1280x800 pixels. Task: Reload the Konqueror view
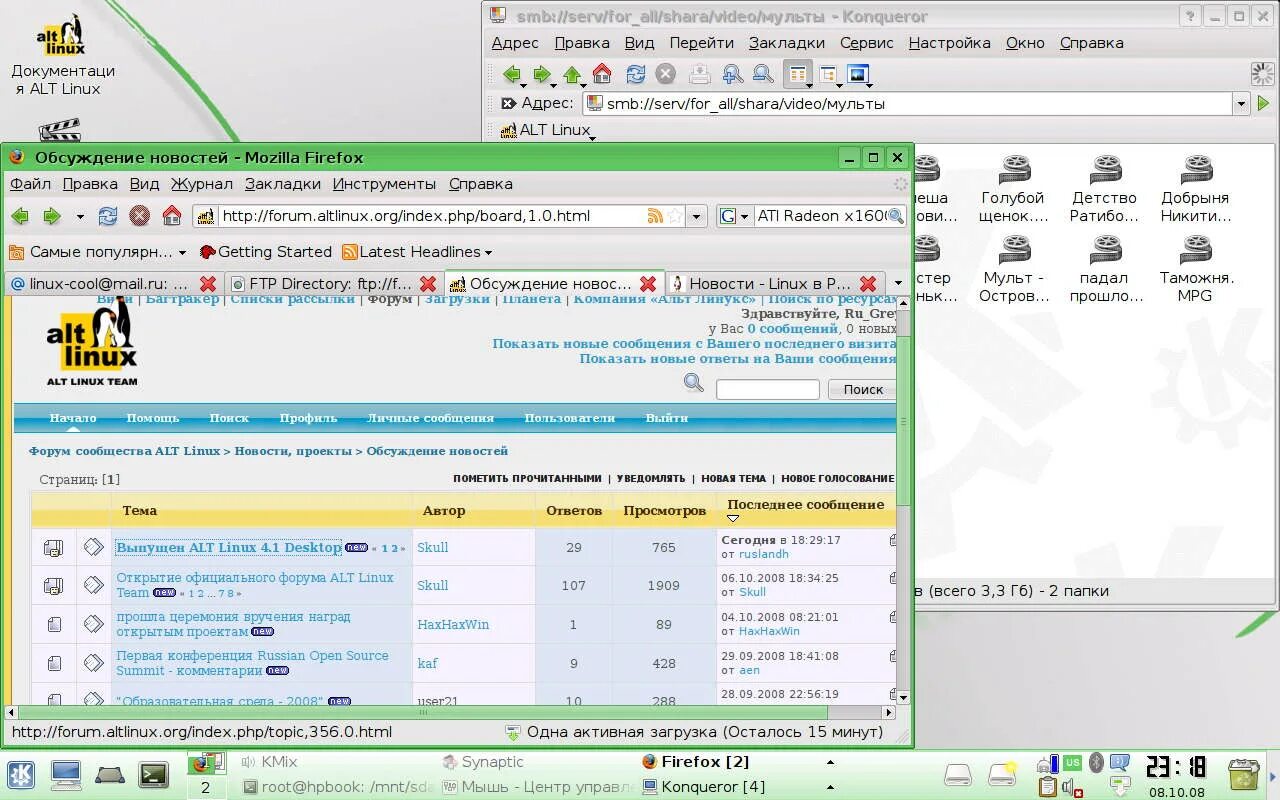[x=635, y=74]
